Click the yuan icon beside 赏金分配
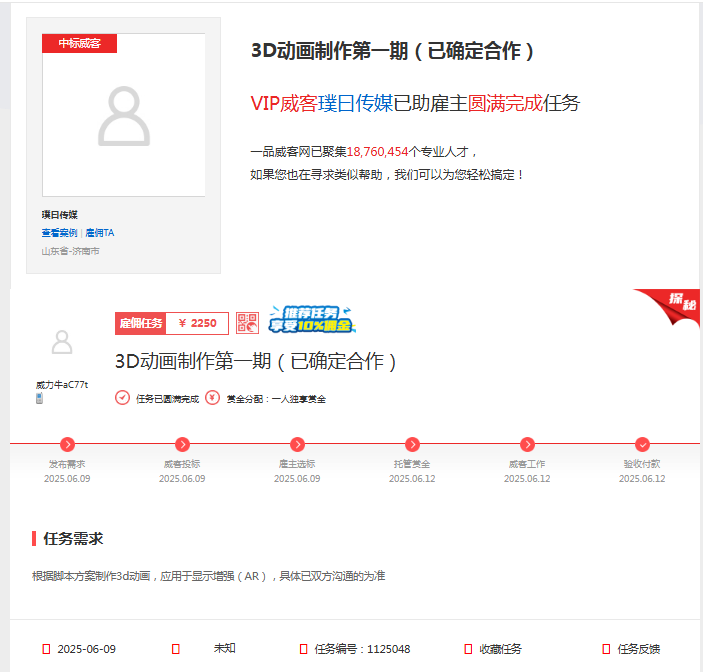Viewport: 703px width, 672px height. 213,398
